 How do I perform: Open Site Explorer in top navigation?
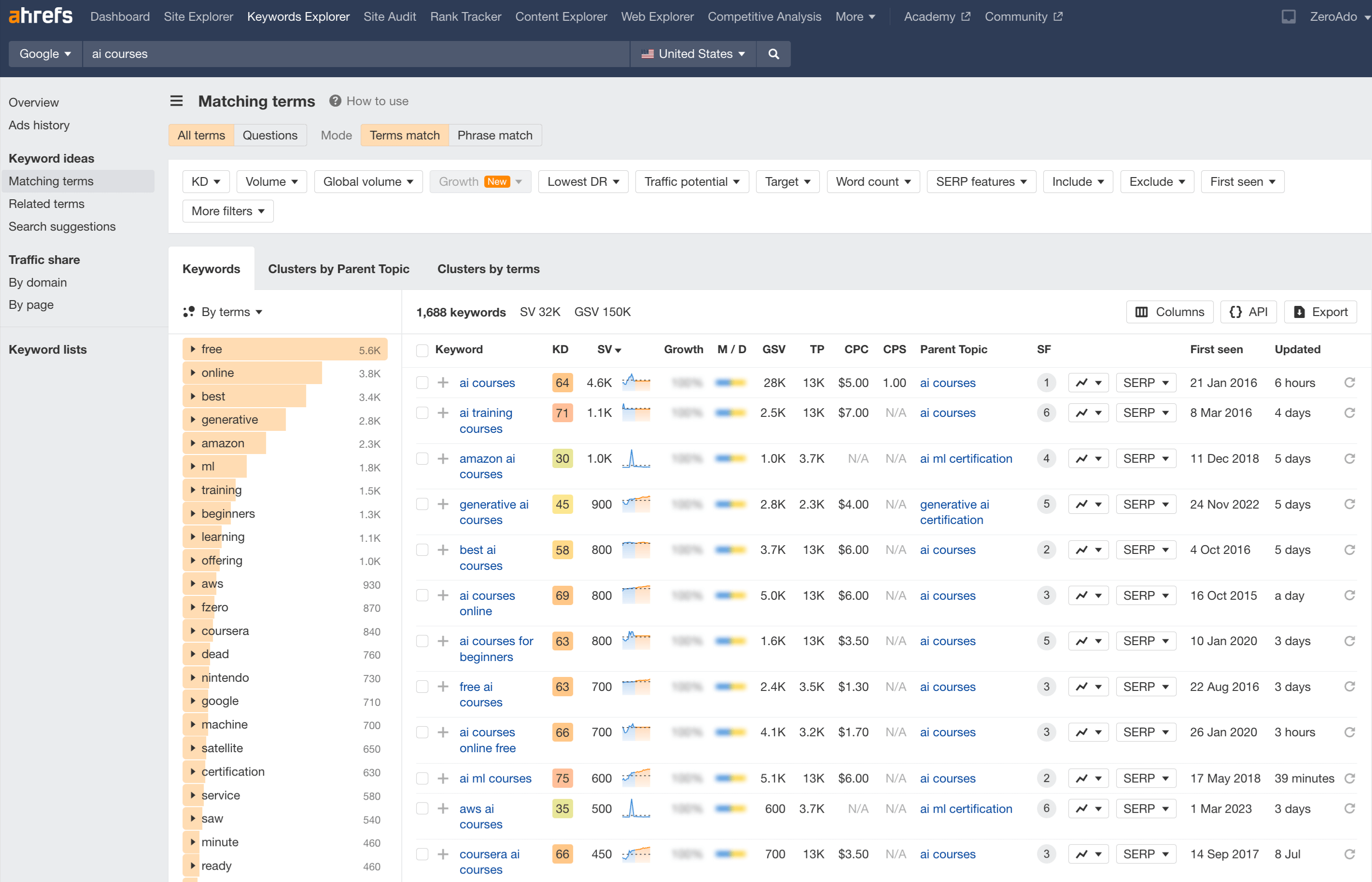[198, 16]
